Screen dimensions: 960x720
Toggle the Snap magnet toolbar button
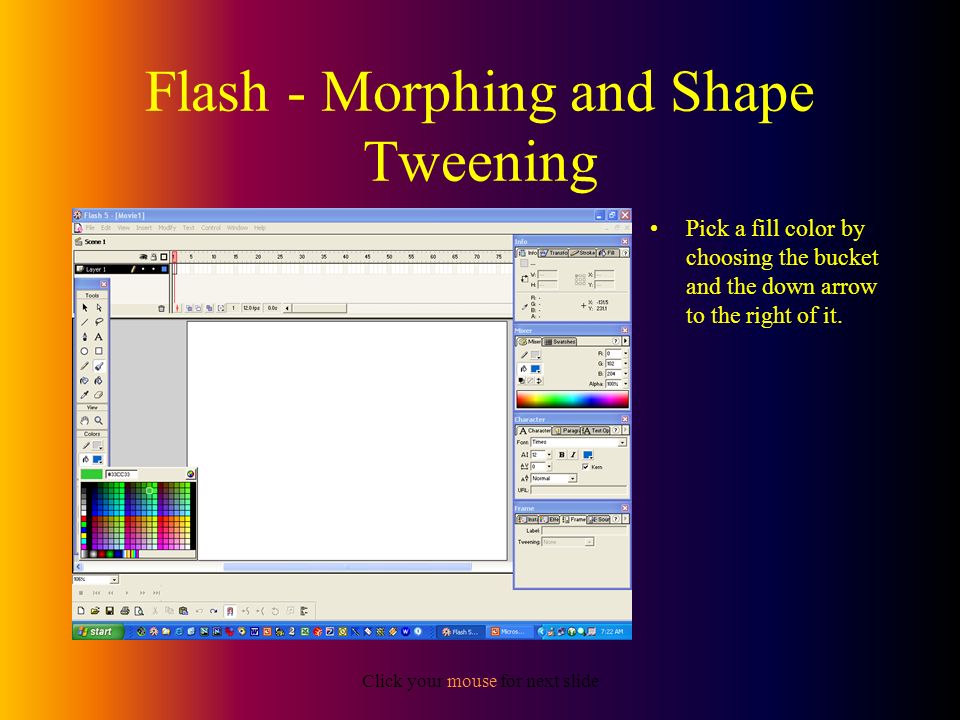[230, 610]
